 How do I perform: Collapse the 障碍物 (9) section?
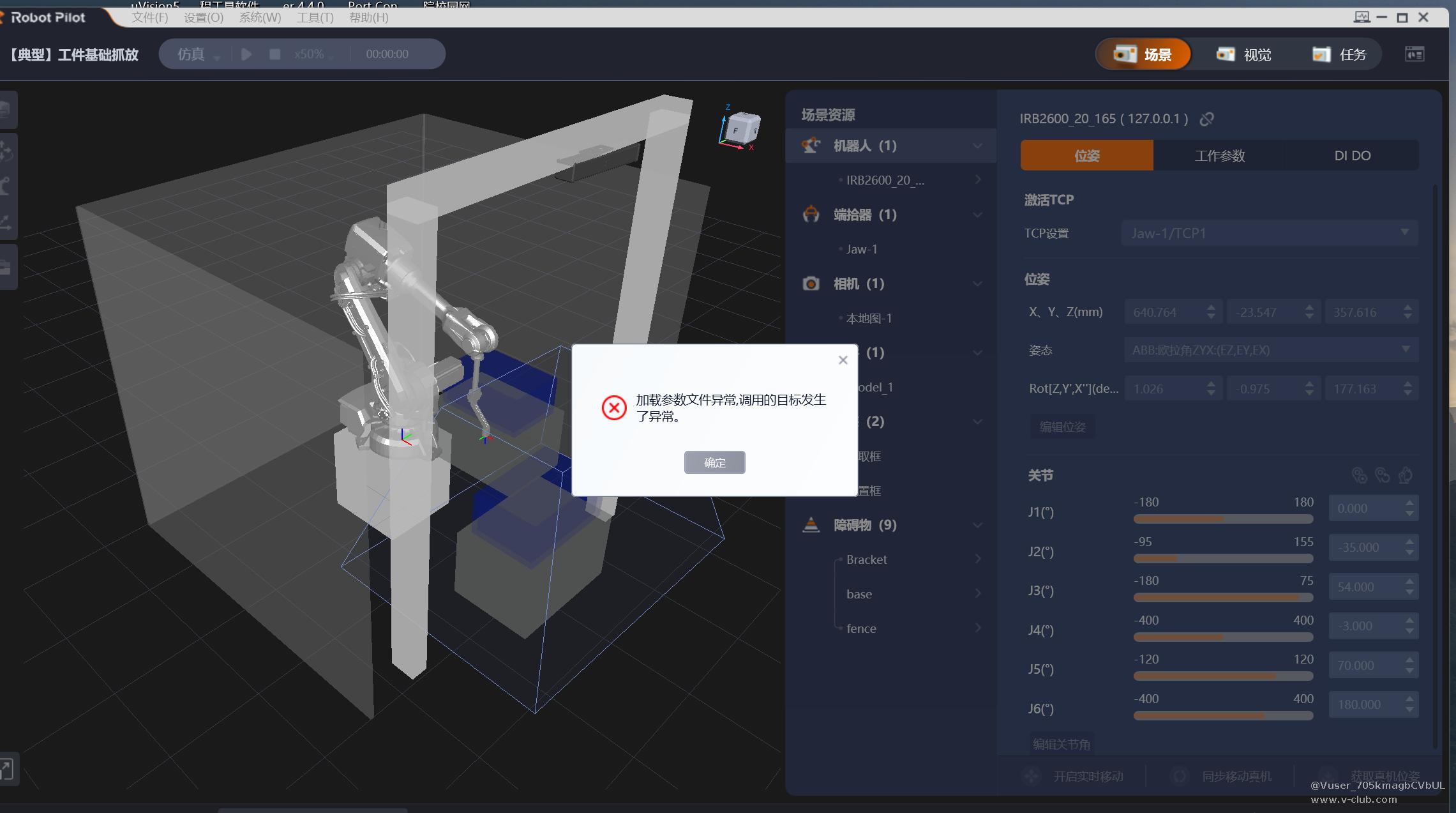977,525
